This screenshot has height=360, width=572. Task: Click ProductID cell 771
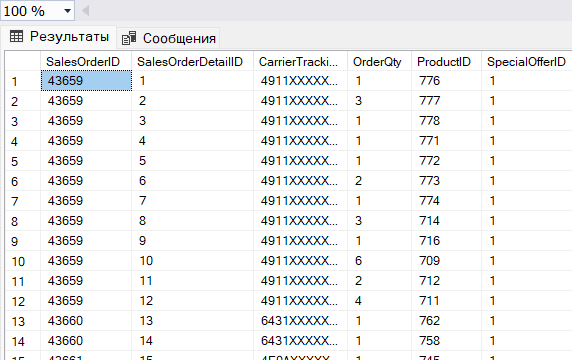(447, 141)
